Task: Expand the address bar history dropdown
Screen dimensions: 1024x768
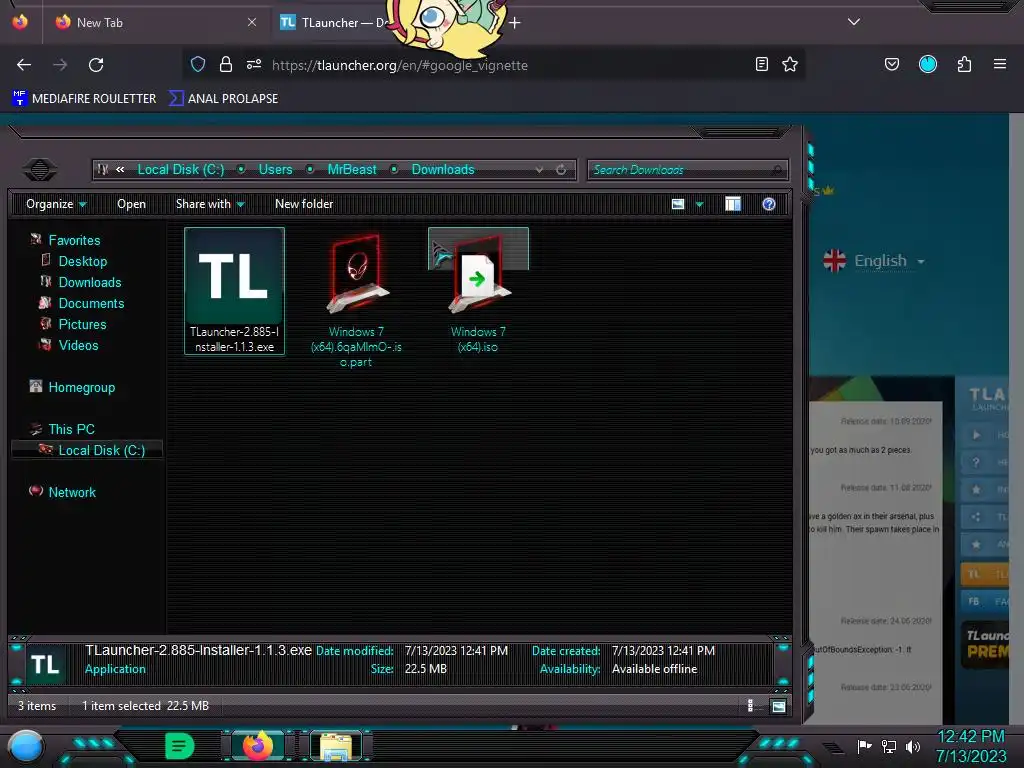Action: pyautogui.click(x=539, y=170)
